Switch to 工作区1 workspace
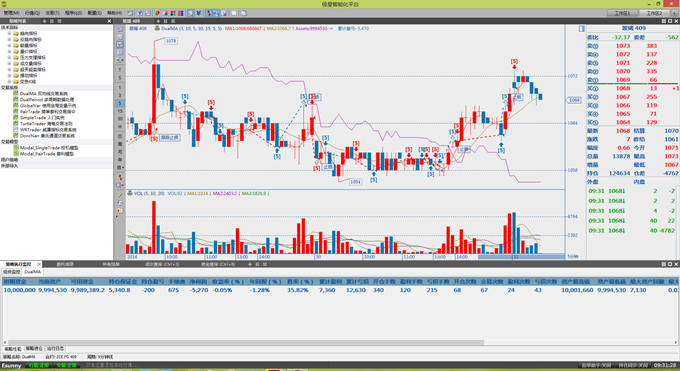680x371 pixels. [622, 13]
